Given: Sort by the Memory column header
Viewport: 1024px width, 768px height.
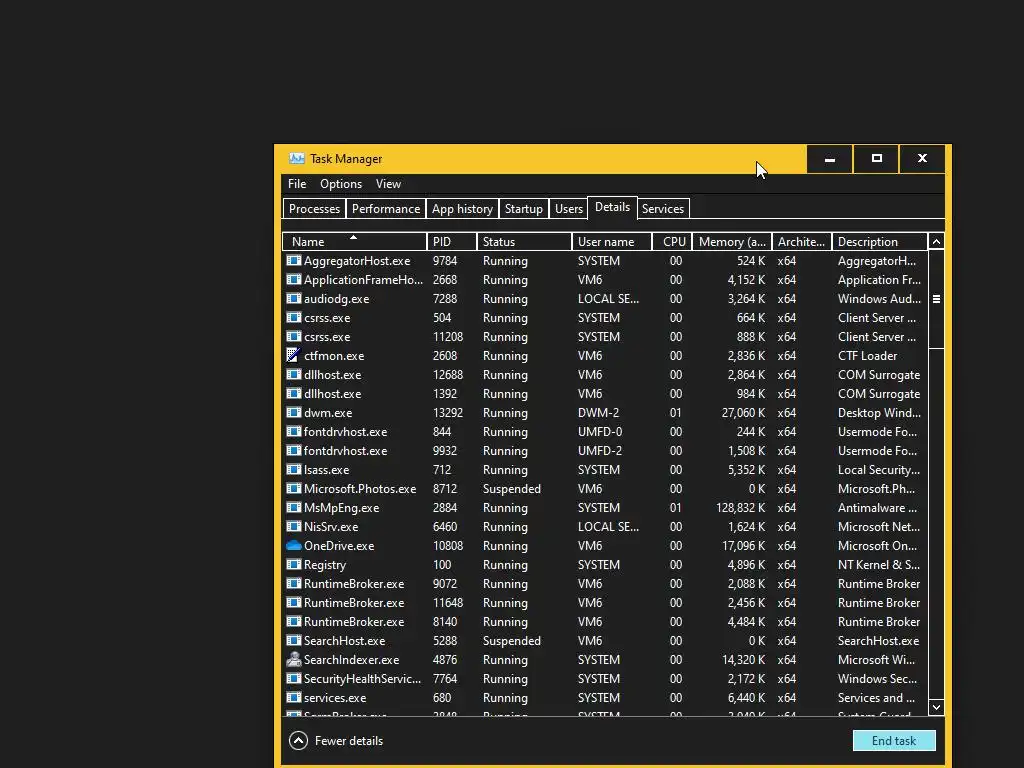Looking at the screenshot, I should point(732,242).
